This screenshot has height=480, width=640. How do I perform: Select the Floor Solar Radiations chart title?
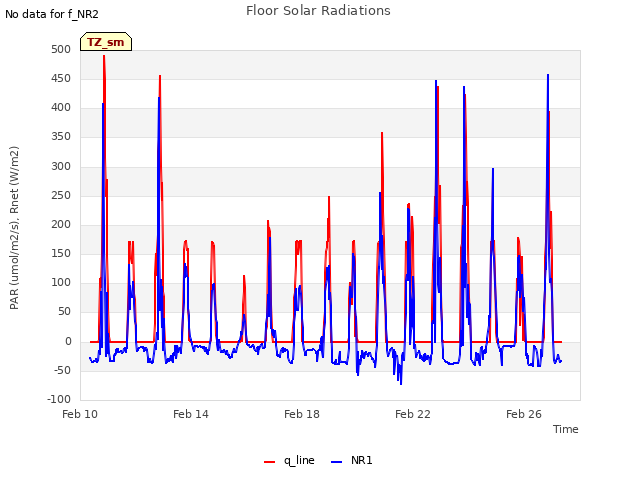coord(318,11)
